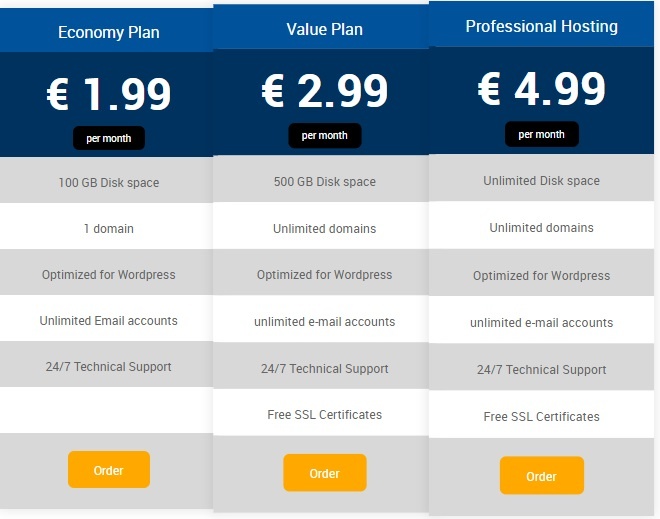The image size is (660, 519).
Task: Click Free SSL Certificates in Value Plan
Action: tap(325, 414)
